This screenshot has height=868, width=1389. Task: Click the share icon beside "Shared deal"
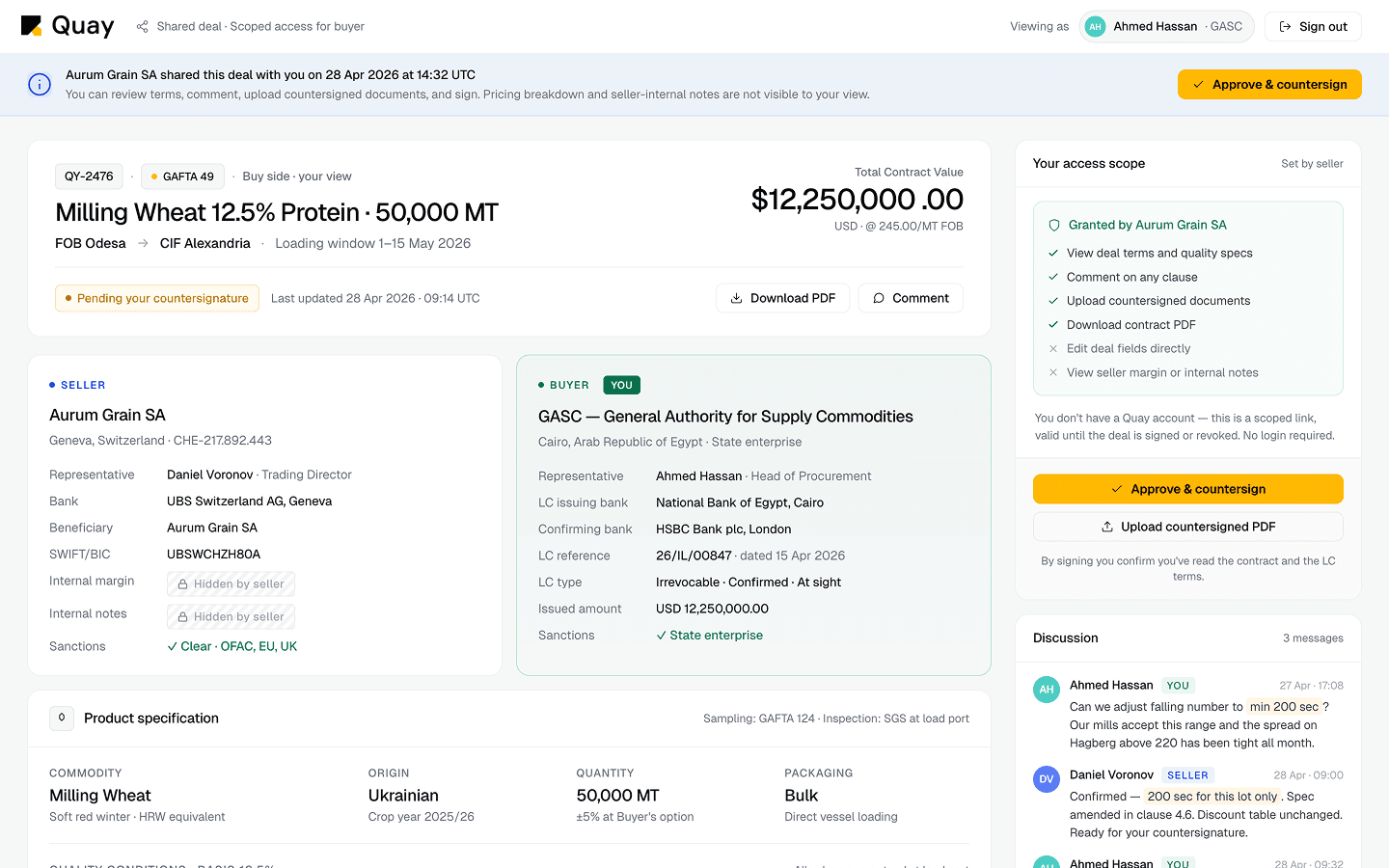[x=143, y=27]
